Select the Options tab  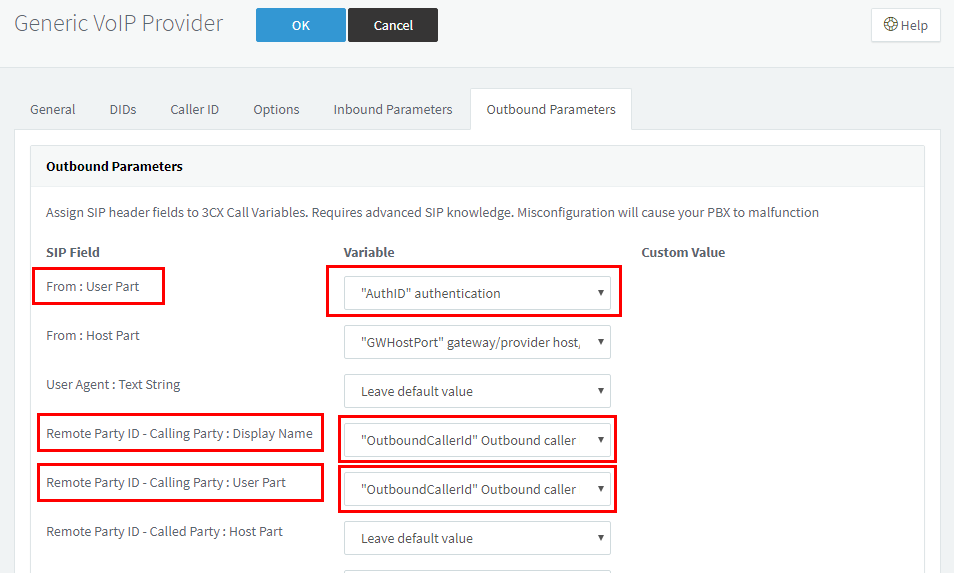click(x=276, y=109)
